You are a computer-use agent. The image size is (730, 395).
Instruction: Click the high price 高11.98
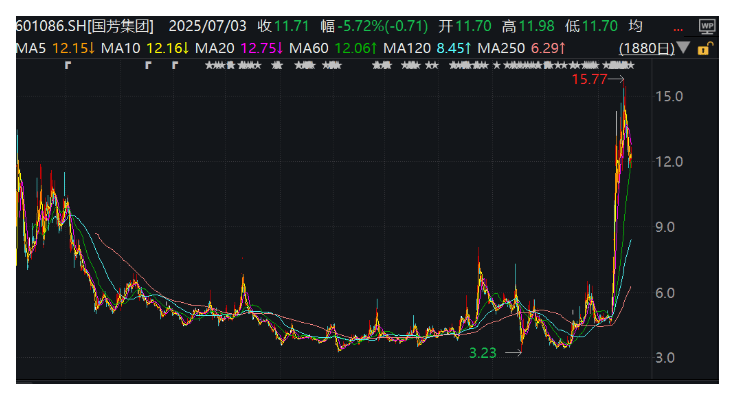pos(528,26)
